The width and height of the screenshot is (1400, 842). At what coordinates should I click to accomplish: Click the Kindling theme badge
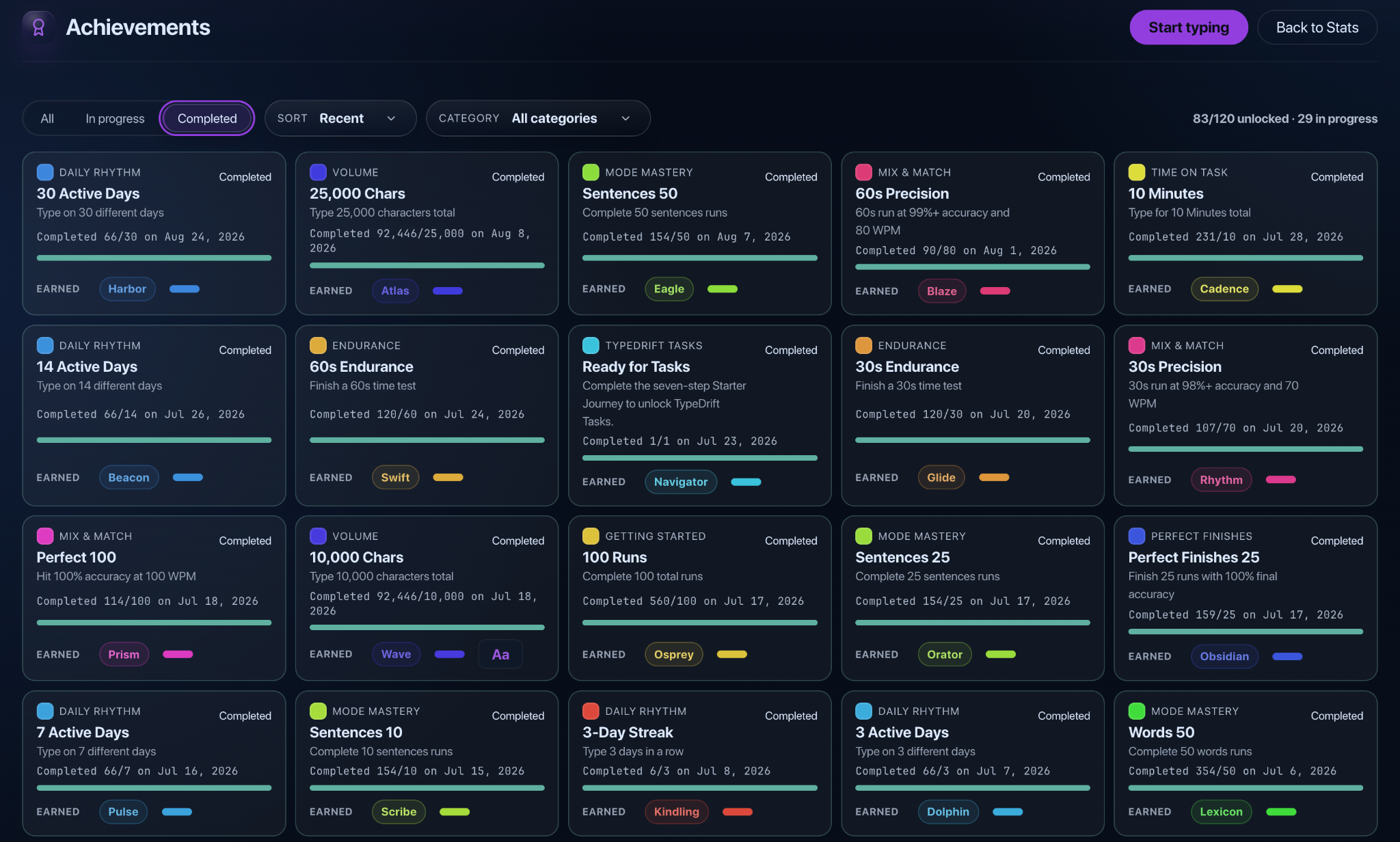(x=677, y=811)
